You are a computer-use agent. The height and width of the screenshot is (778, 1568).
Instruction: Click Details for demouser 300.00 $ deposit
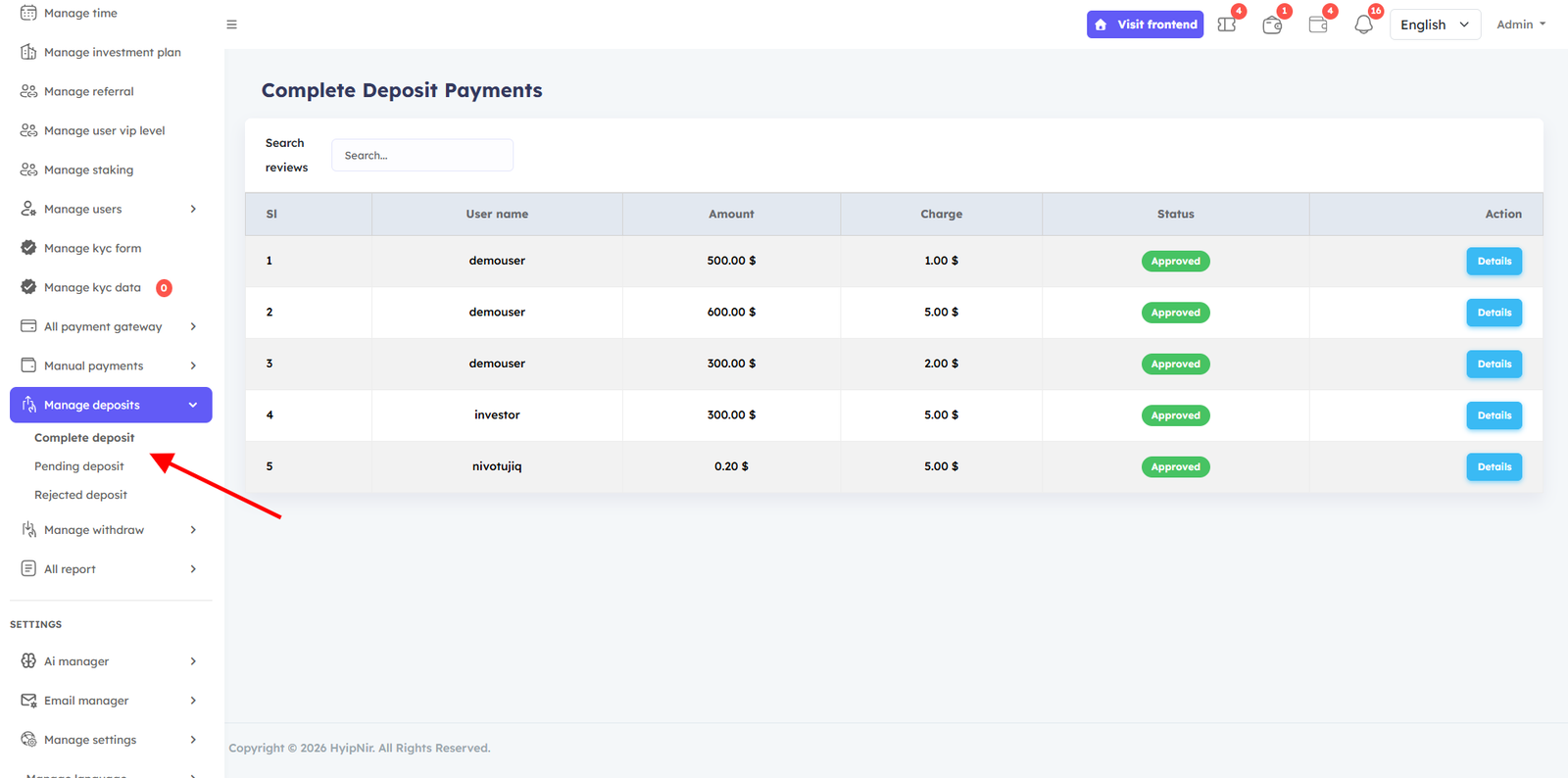point(1494,365)
